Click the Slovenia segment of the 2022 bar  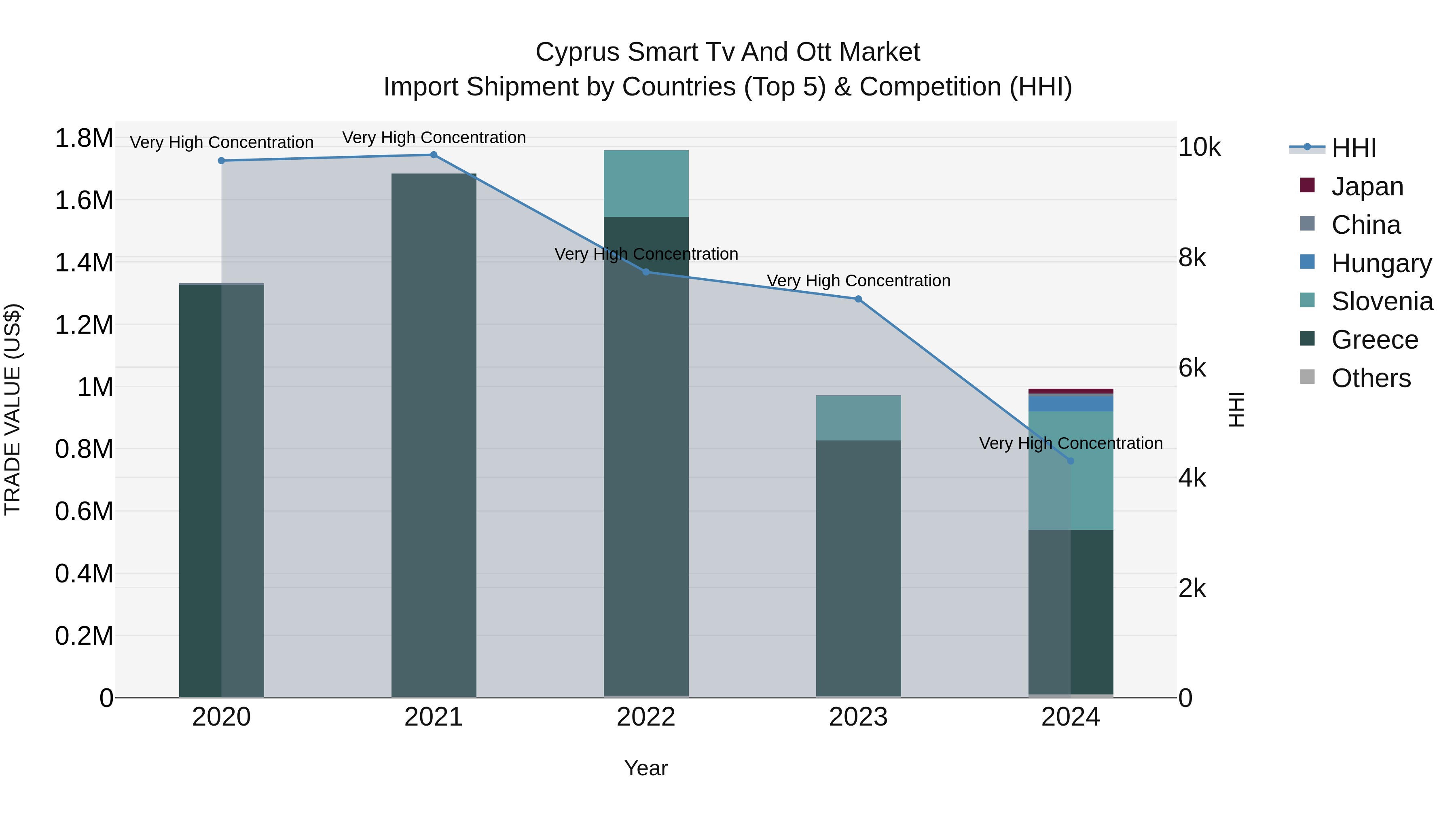(646, 184)
